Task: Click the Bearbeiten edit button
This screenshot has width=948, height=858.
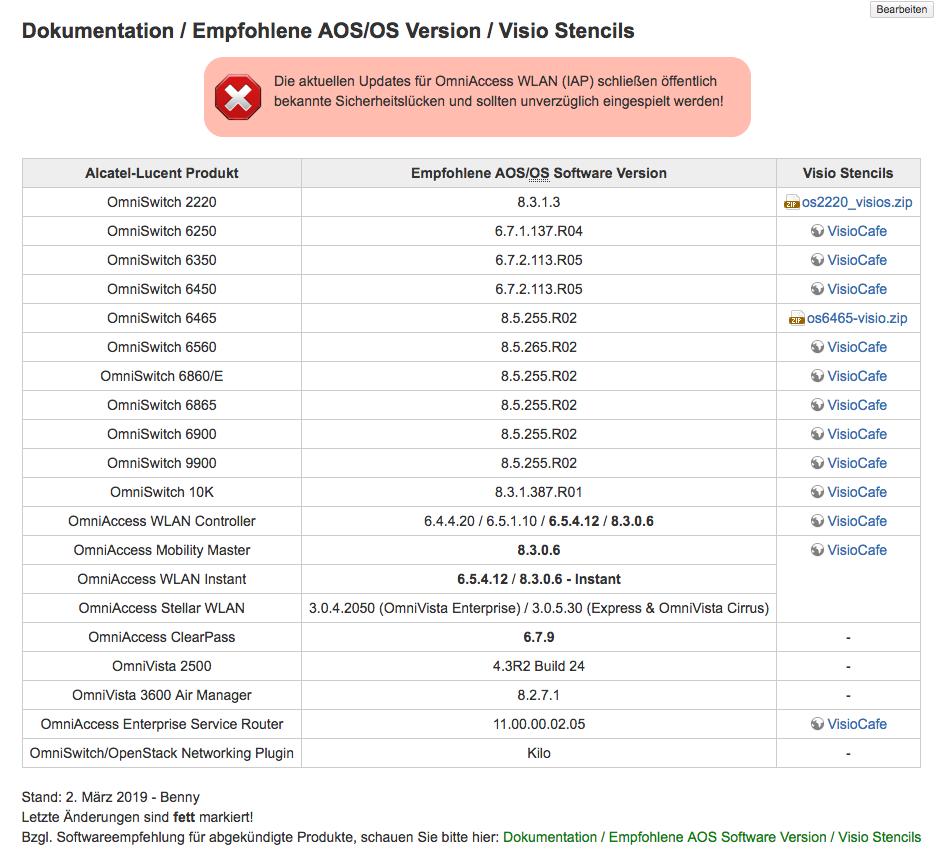Action: (x=901, y=9)
